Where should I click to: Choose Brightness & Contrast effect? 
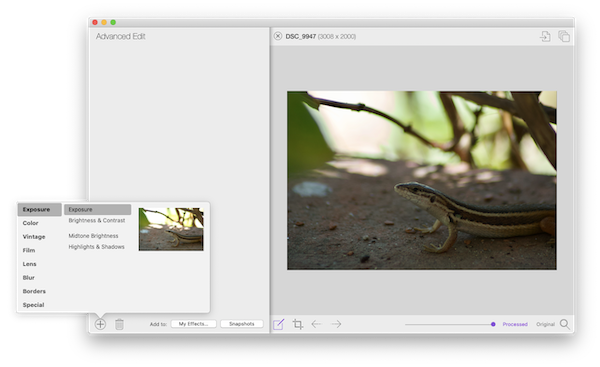(98, 220)
